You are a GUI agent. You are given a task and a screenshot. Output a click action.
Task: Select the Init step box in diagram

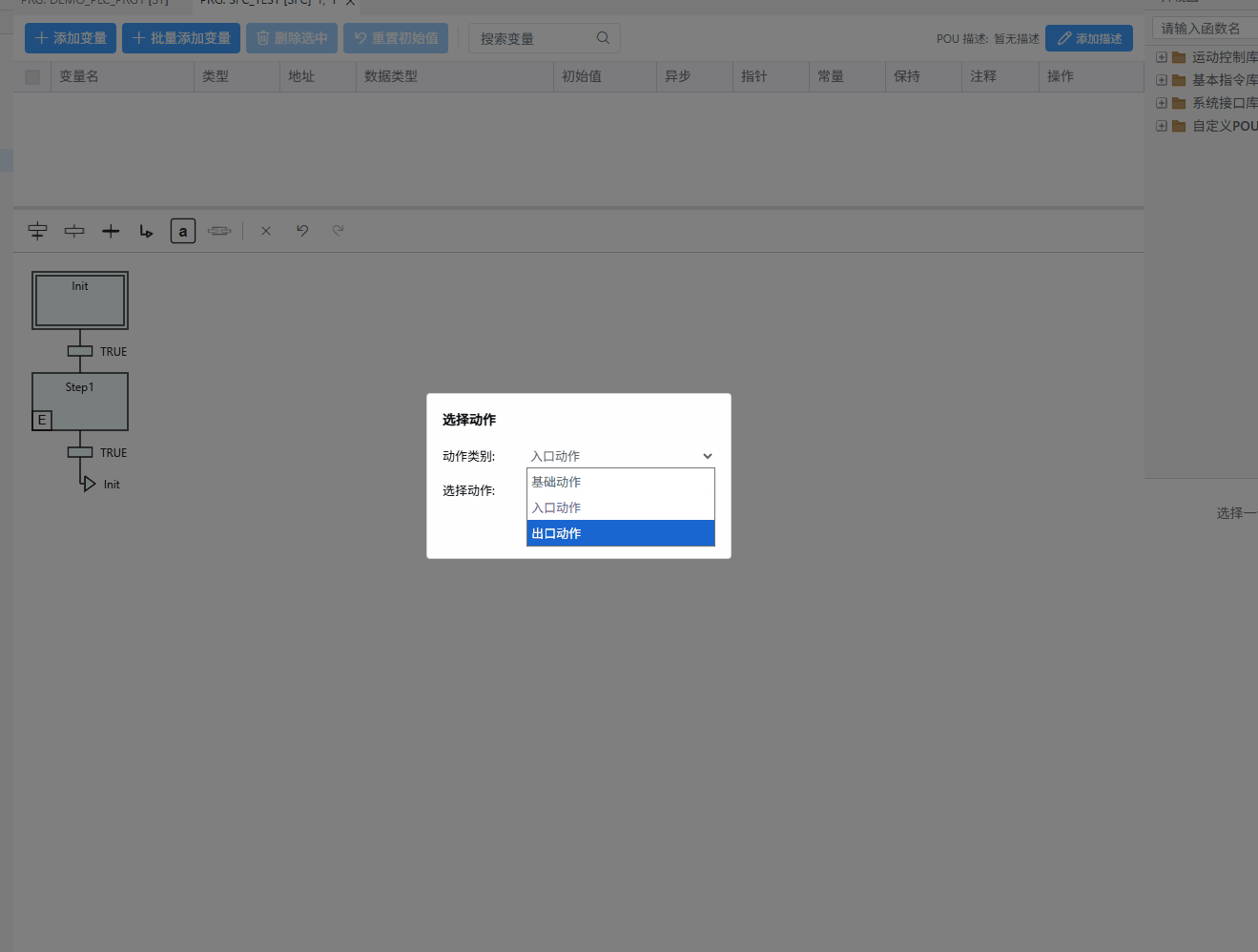tap(80, 300)
